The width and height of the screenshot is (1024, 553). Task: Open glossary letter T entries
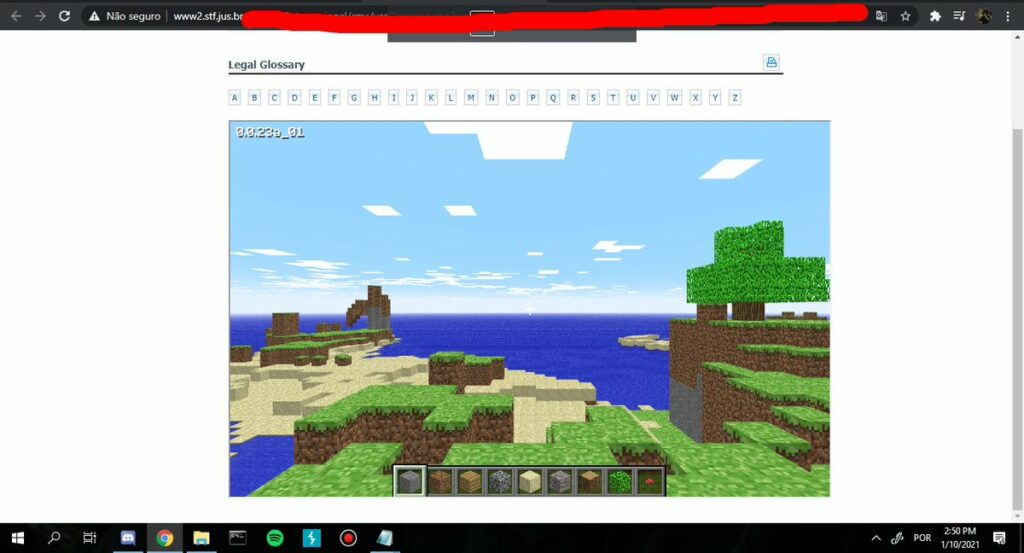(x=613, y=98)
